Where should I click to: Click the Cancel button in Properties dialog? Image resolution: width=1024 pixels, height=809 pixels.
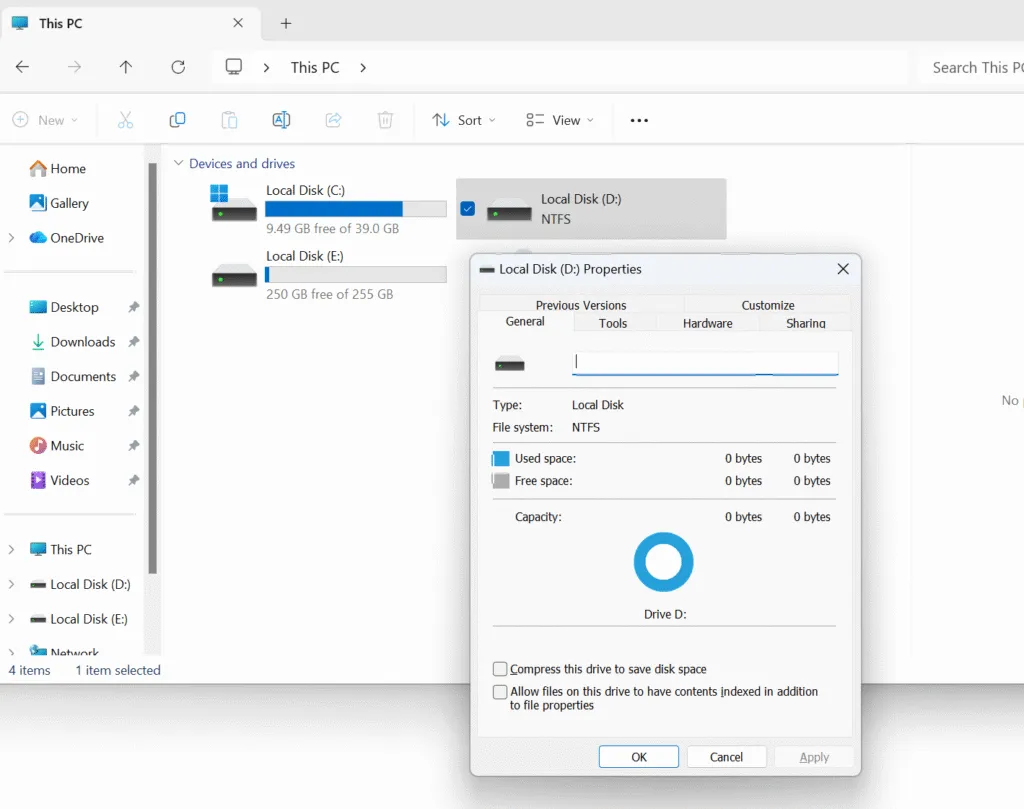(x=726, y=757)
